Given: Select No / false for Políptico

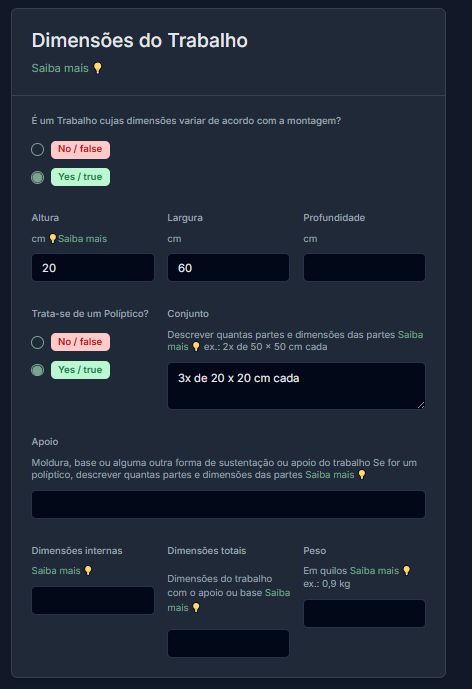Looking at the screenshot, I should (37, 342).
